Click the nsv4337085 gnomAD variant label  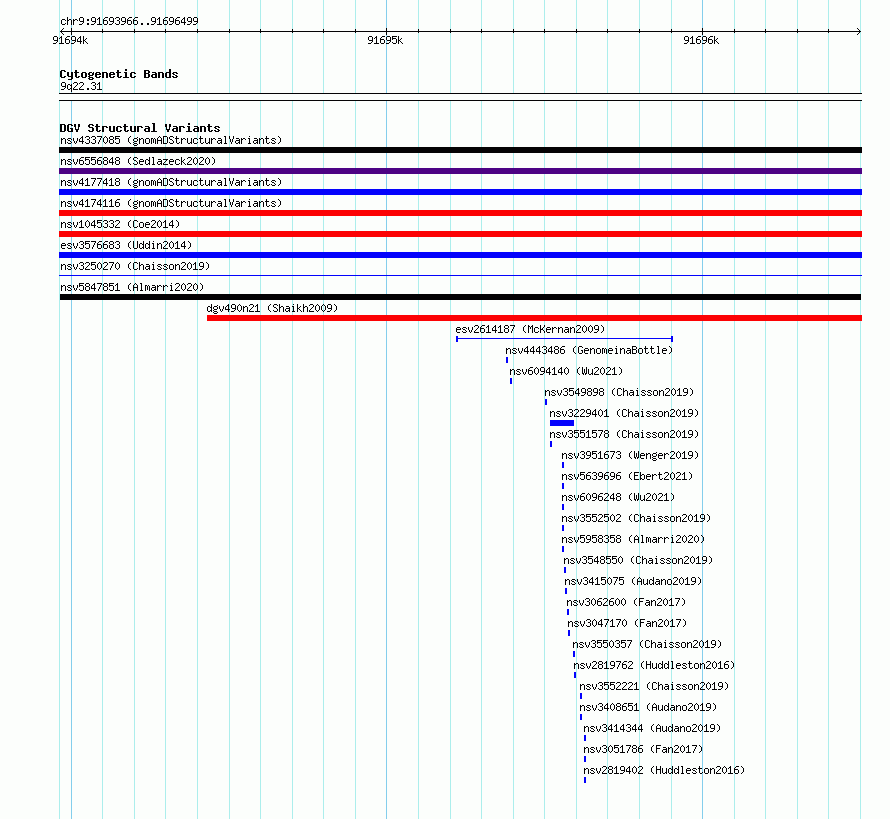click(171, 140)
